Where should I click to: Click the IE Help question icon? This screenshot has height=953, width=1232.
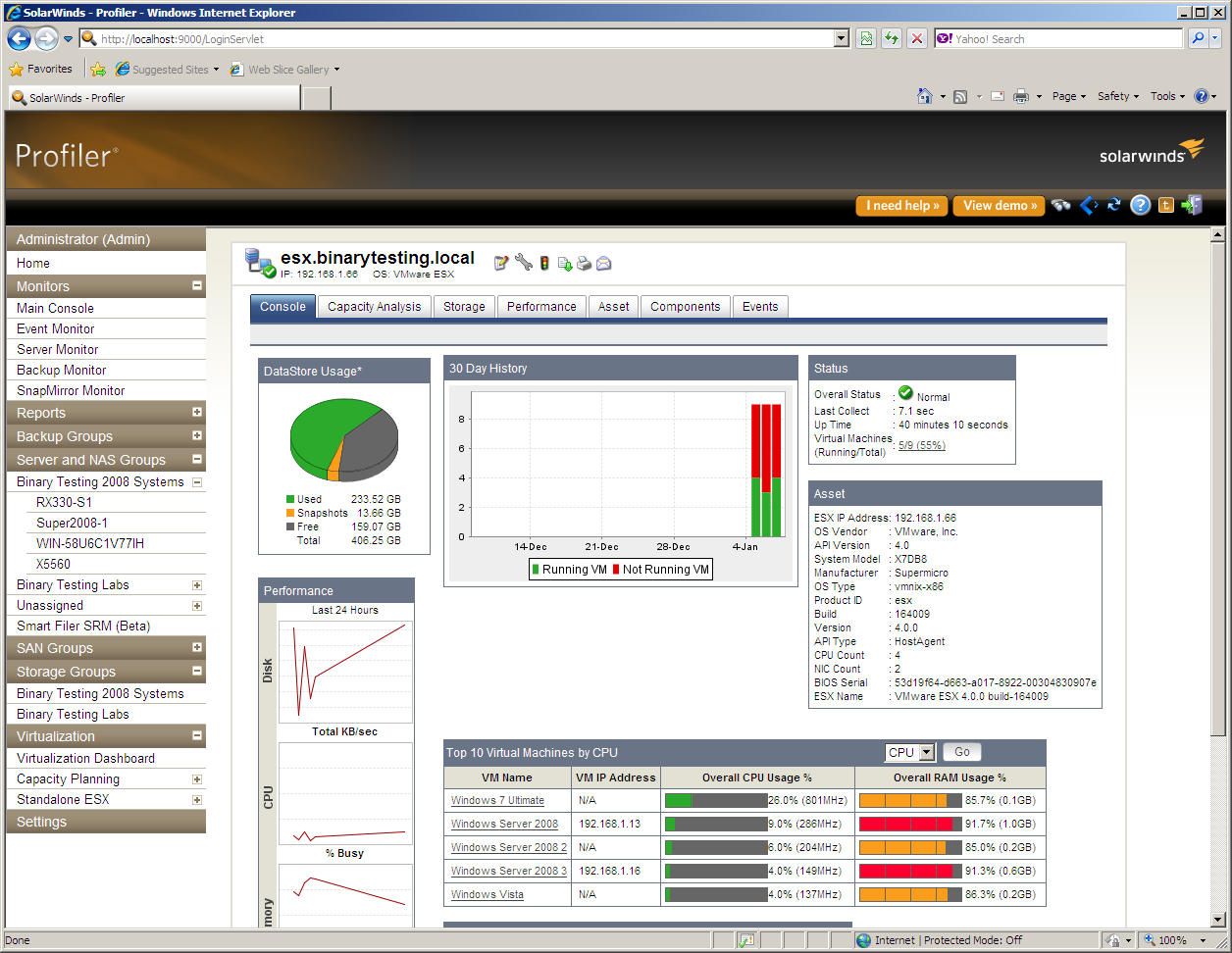1201,96
